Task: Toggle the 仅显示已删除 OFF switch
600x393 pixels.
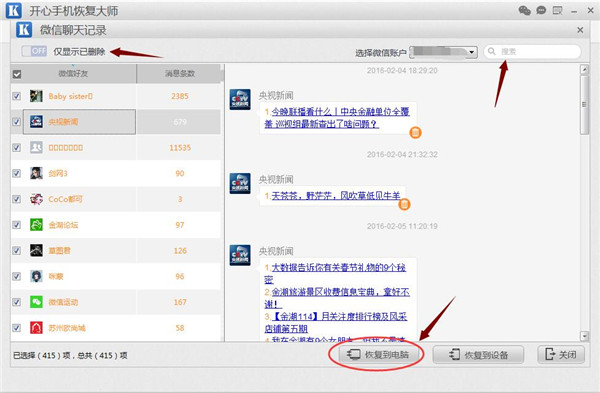Action: click(34, 51)
